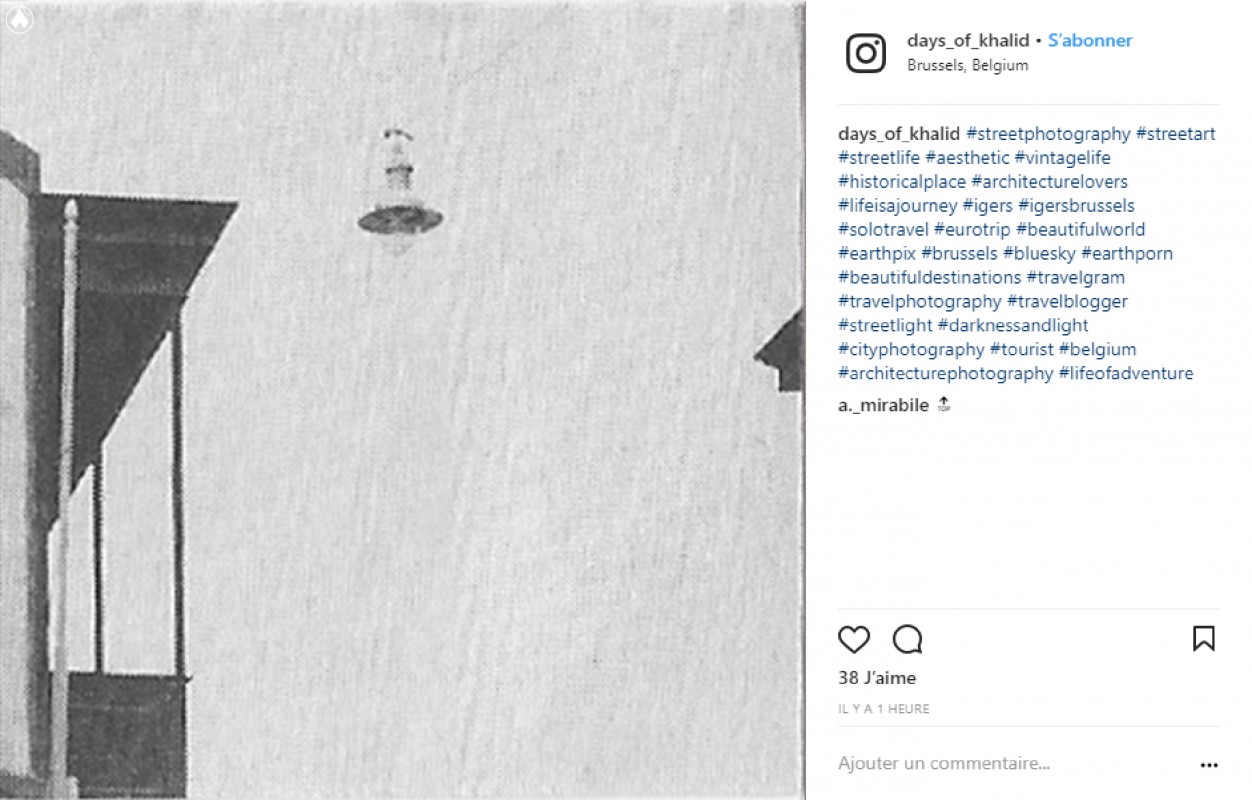Save post with the bookmark icon
1252x800 pixels.
pos(1204,639)
